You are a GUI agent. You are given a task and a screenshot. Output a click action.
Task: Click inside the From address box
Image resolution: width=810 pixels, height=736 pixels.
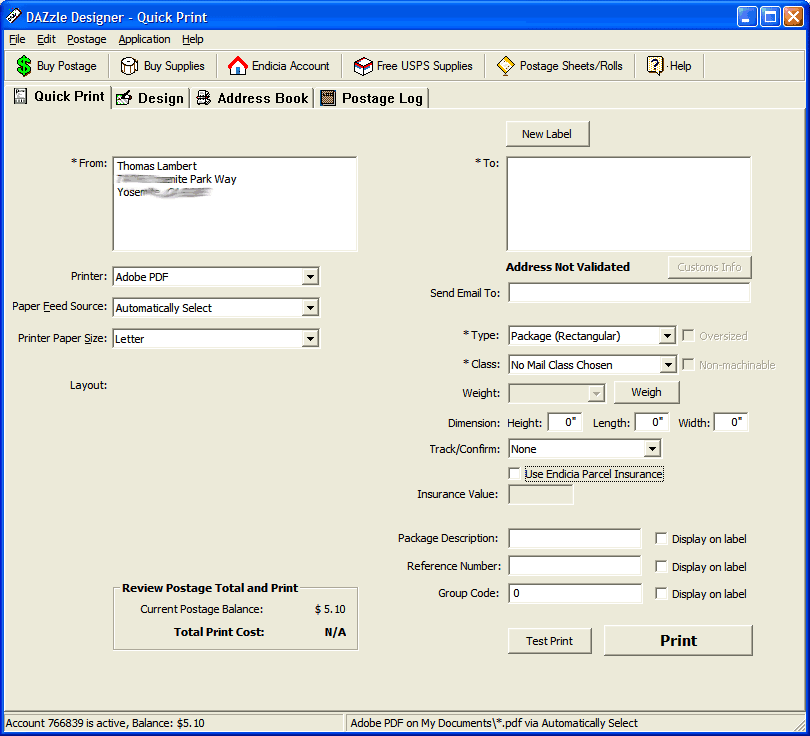click(x=235, y=204)
